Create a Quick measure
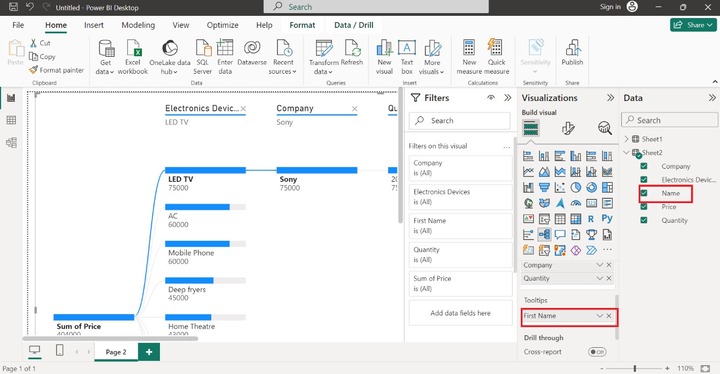 coord(496,57)
